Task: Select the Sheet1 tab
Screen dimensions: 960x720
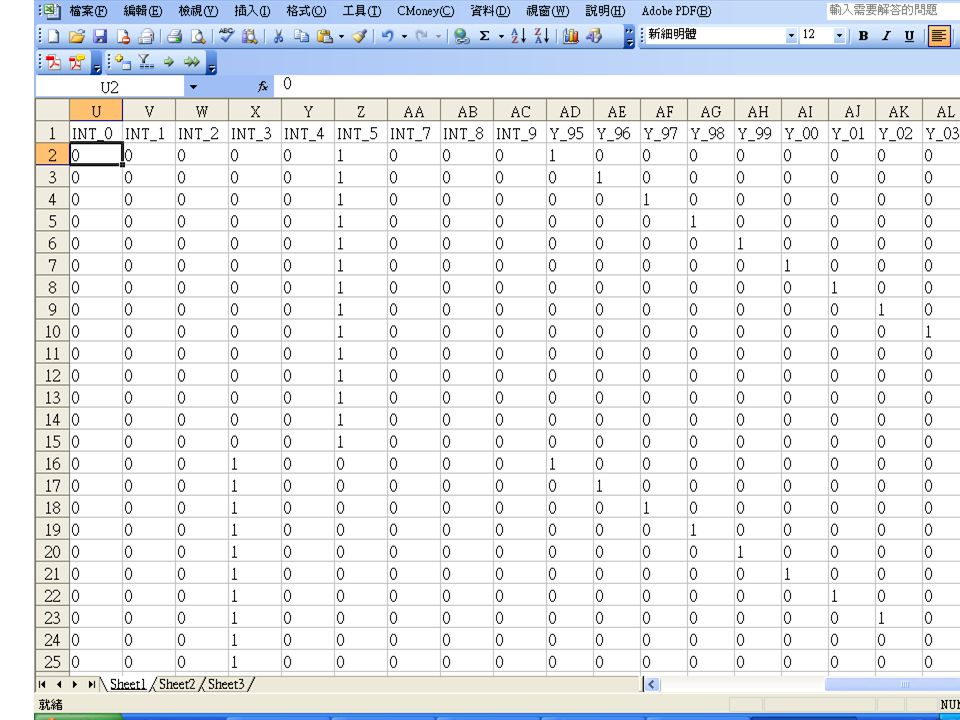Action: tap(127, 684)
